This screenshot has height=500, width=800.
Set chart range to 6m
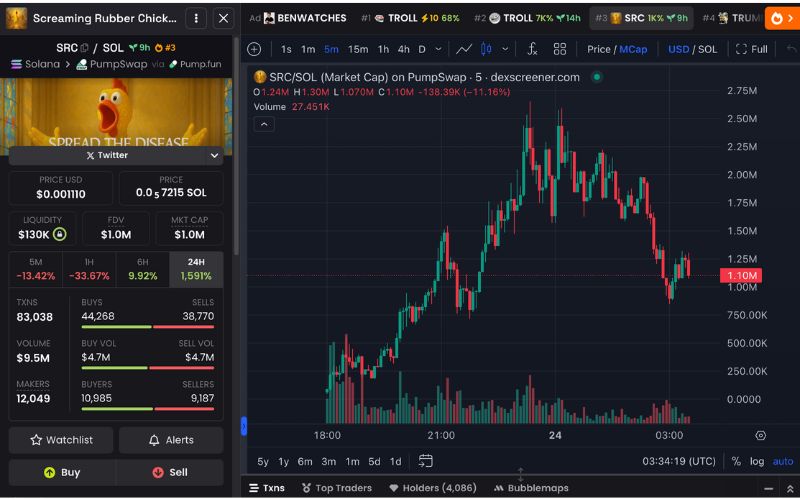(305, 461)
